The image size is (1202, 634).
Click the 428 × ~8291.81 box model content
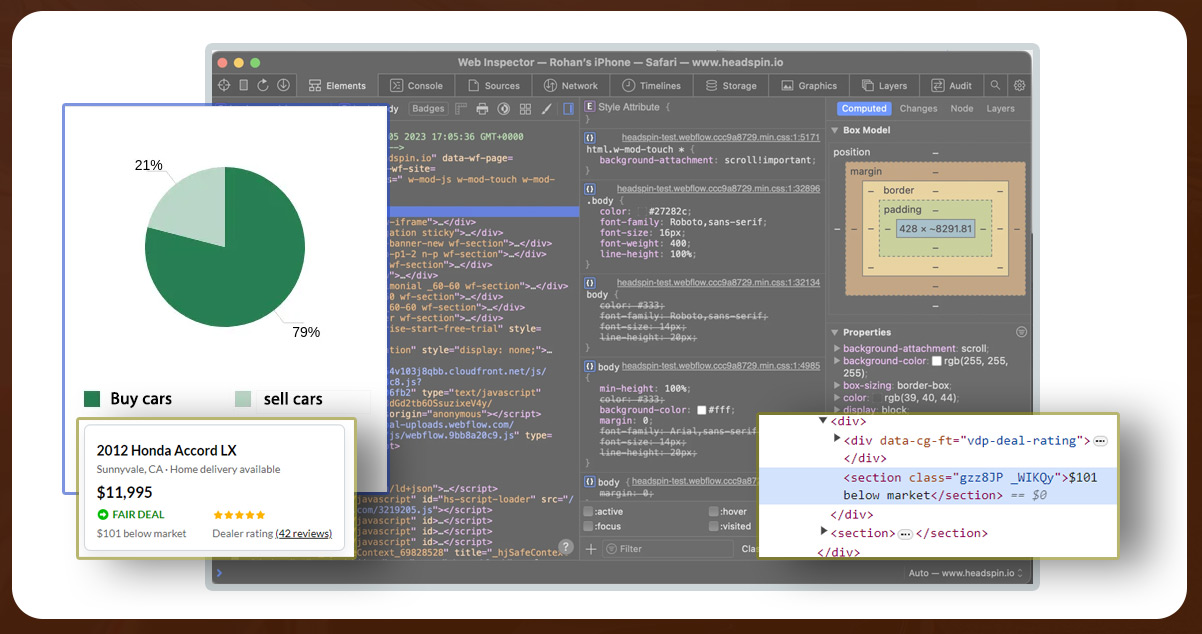click(936, 229)
